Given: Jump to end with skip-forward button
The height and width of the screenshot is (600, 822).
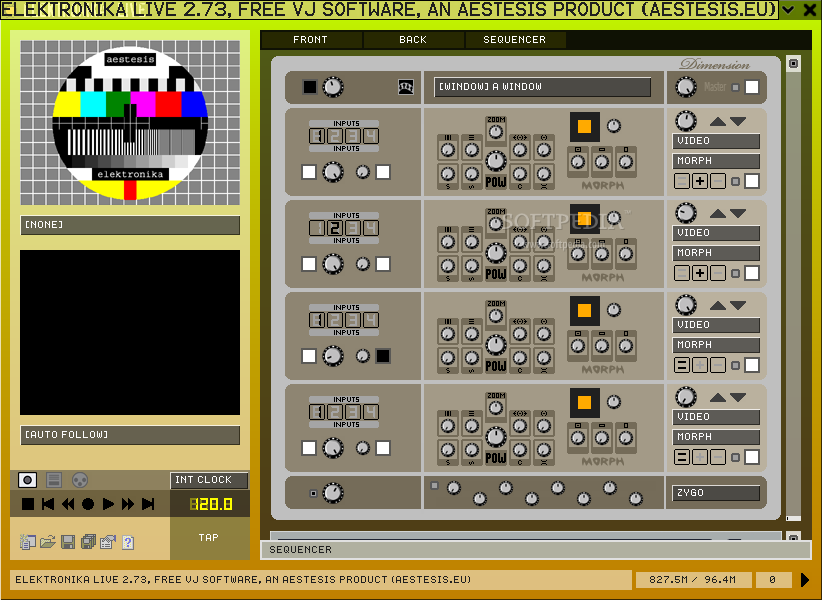Looking at the screenshot, I should click(148, 504).
